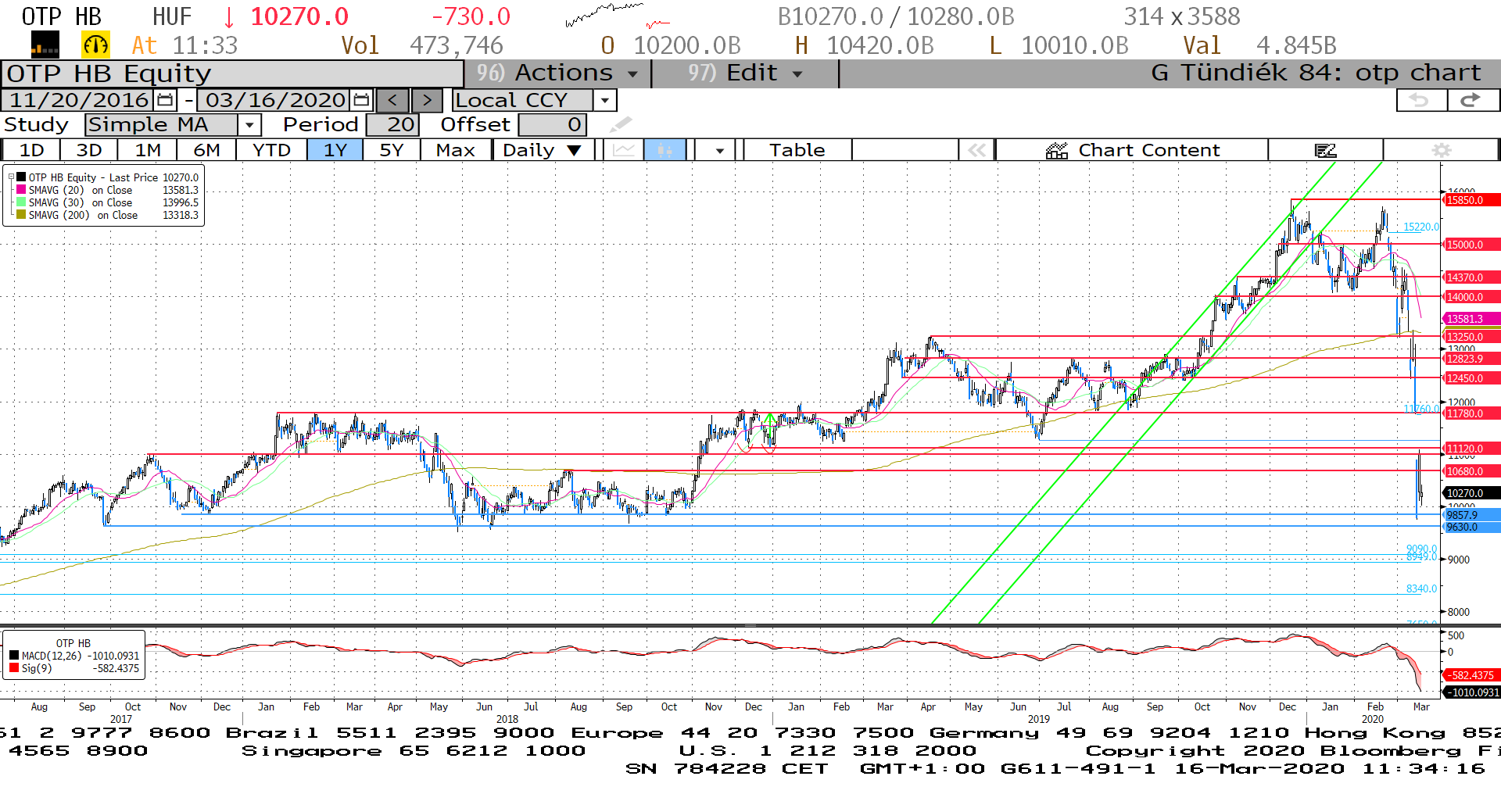Click the Offset input field

[x=552, y=124]
